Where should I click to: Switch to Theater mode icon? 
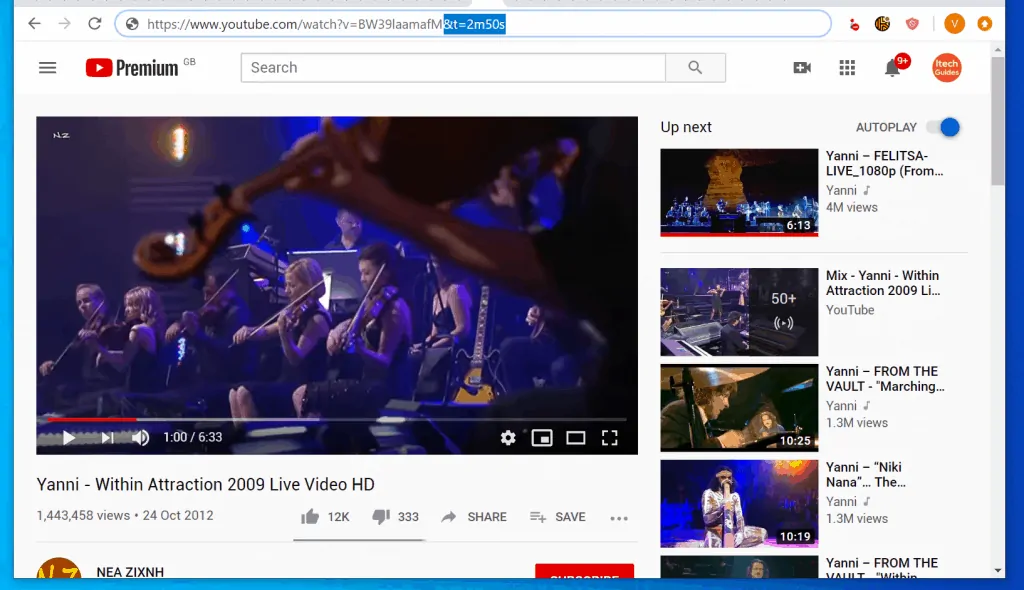pyautogui.click(x=576, y=438)
